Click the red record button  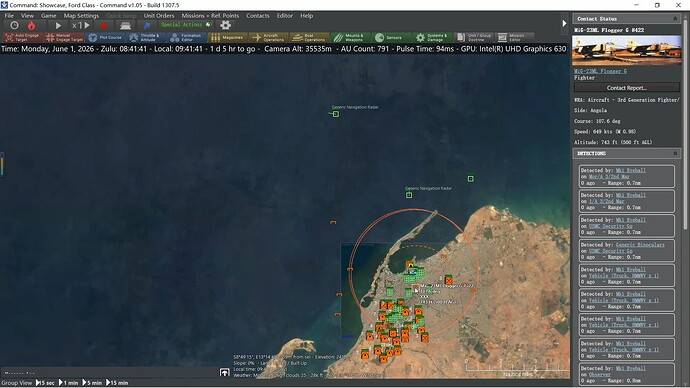point(103,26)
